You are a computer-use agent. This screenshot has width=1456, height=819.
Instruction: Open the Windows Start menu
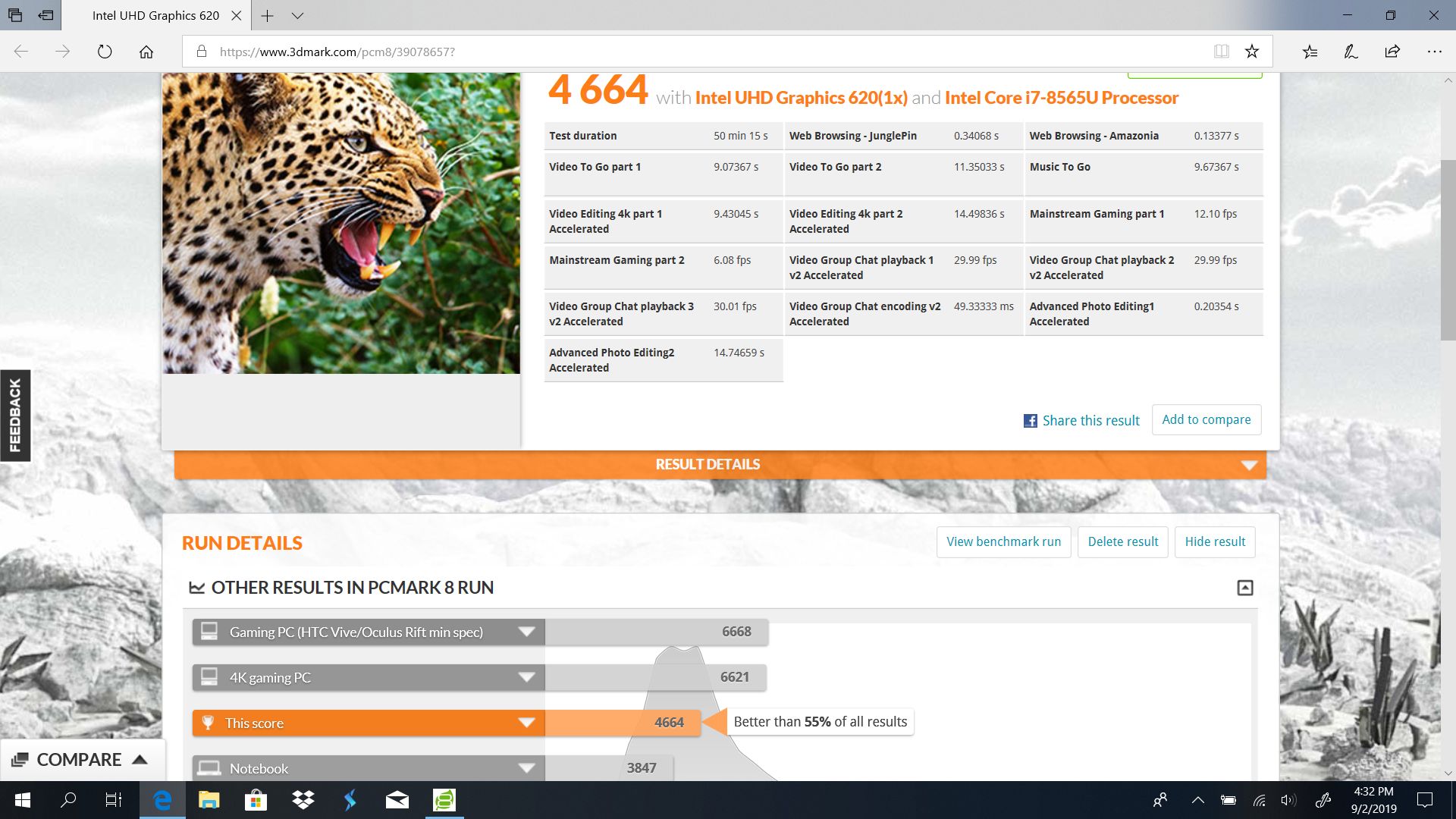click(23, 800)
